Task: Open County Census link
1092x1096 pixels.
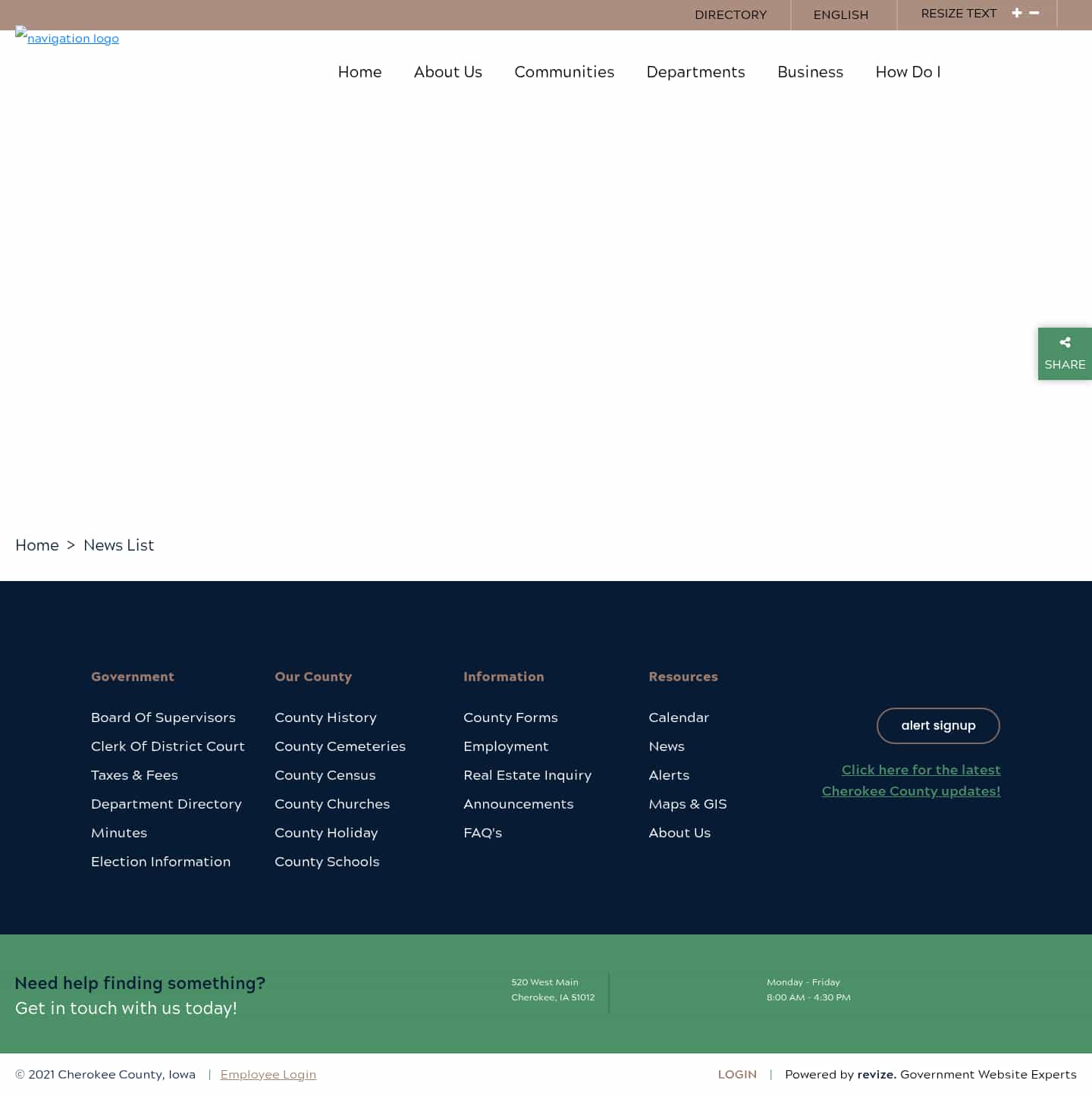Action: click(x=325, y=775)
